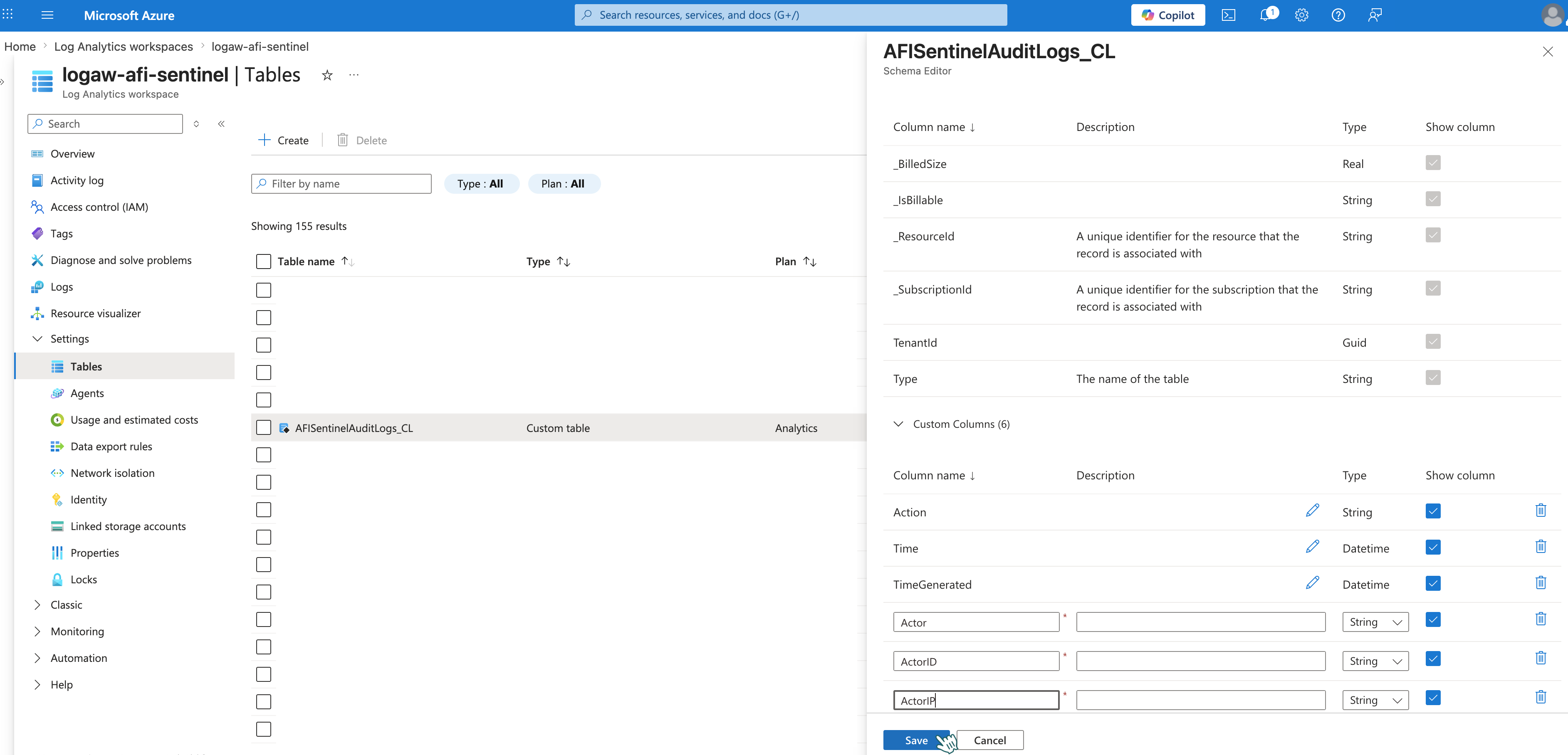Viewport: 1568px width, 755px height.
Task: Open Cloud Shell from the top bar
Action: point(1228,15)
